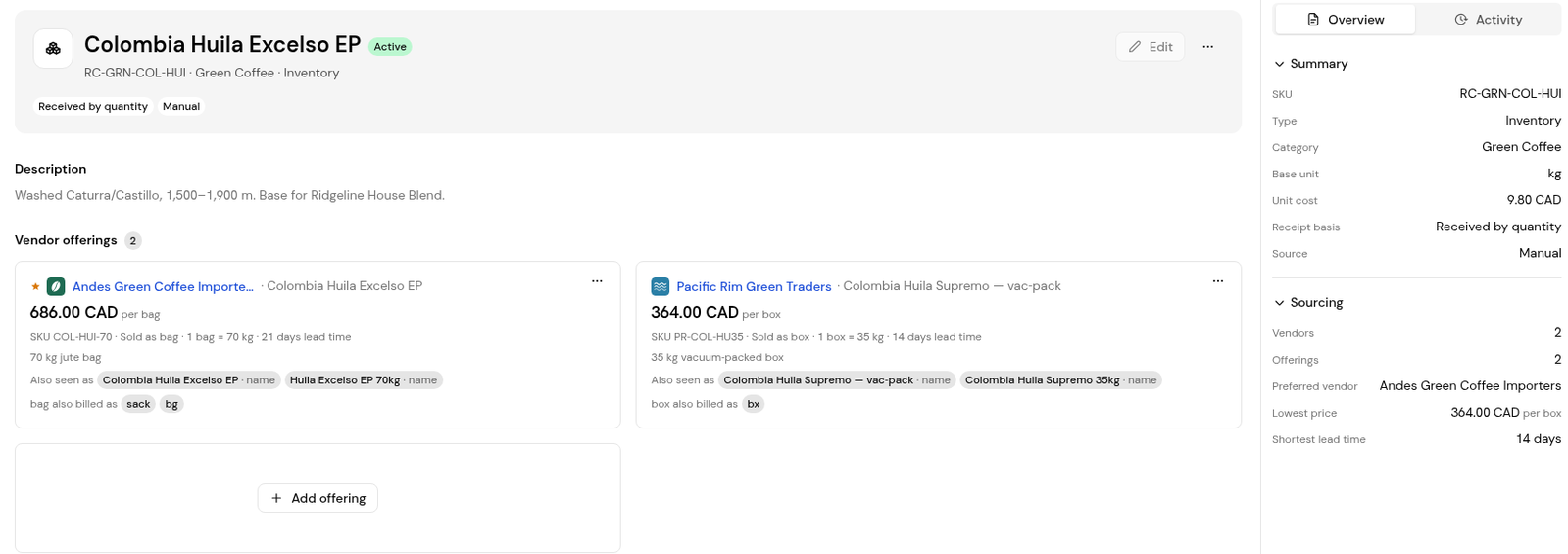Click the plus icon in Add offering
This screenshot has width=1568, height=554.
pos(276,498)
